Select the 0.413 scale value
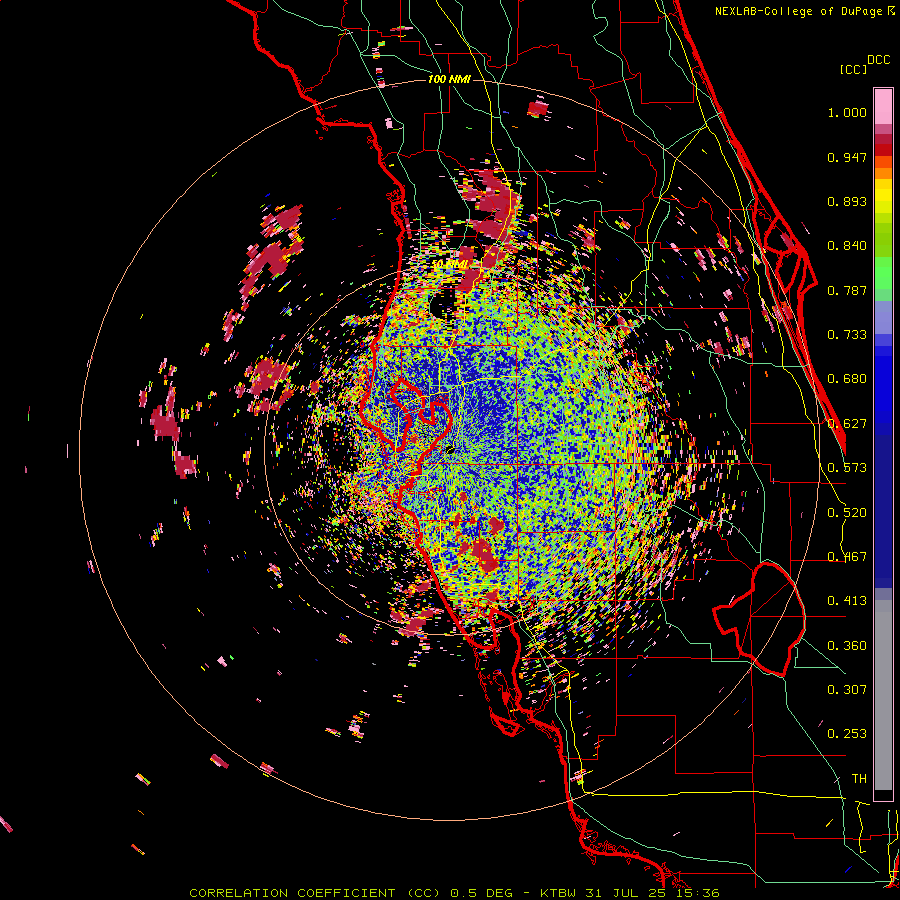900x900 pixels. pyautogui.click(x=847, y=601)
